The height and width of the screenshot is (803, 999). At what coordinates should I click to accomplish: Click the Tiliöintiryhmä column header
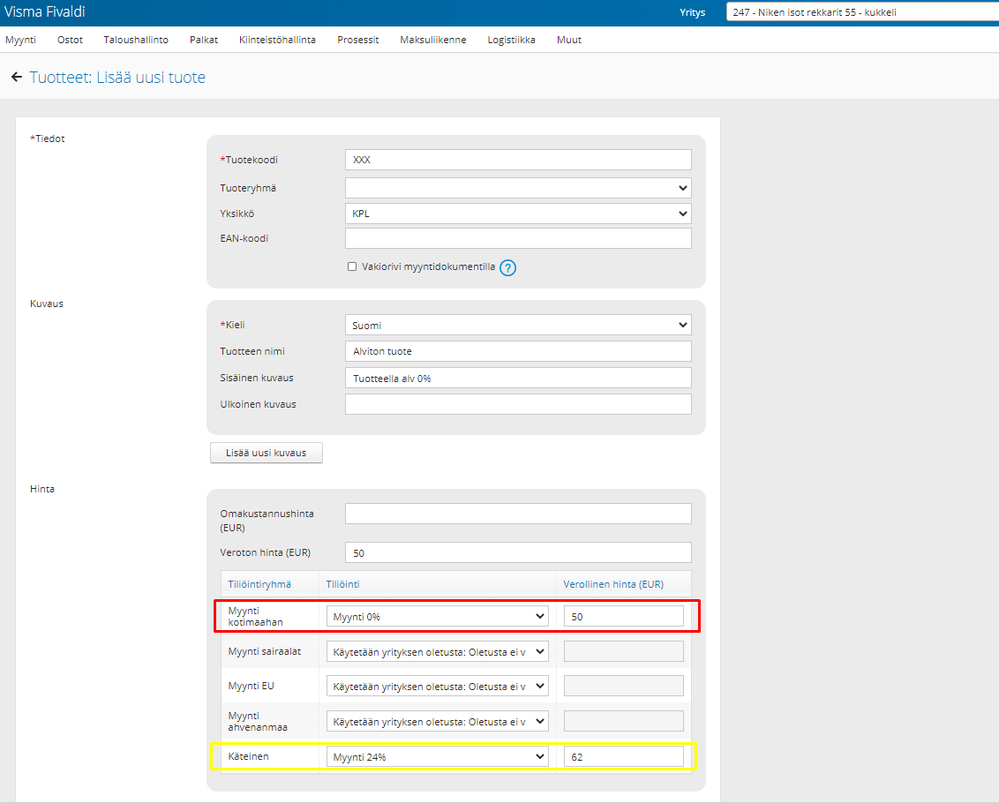(259, 584)
